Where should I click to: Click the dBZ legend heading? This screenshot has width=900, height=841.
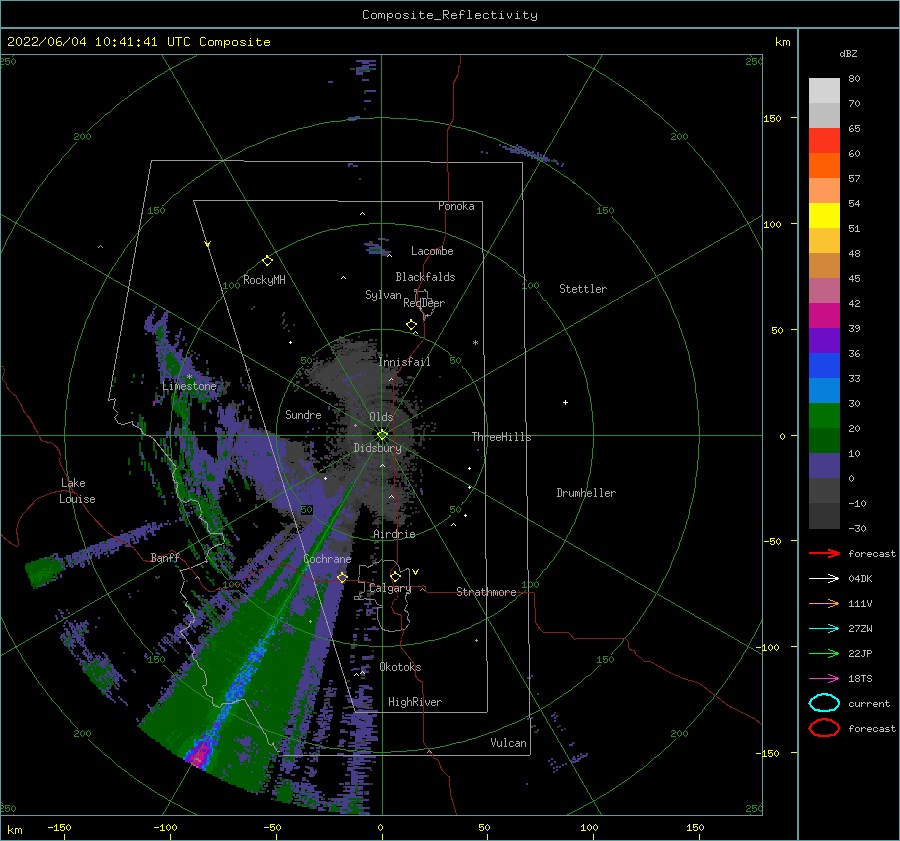848,53
